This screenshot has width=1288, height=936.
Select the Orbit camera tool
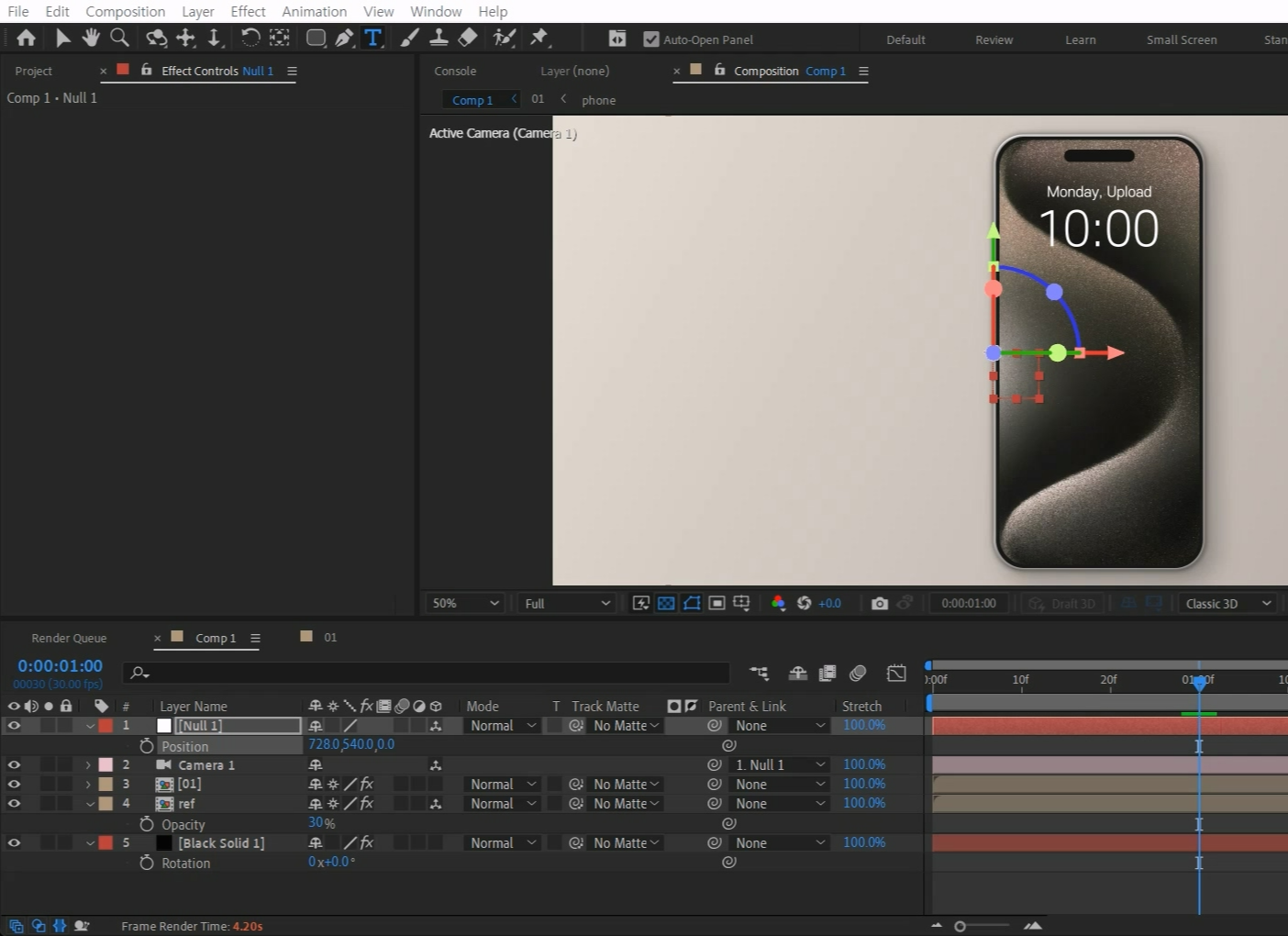(157, 38)
